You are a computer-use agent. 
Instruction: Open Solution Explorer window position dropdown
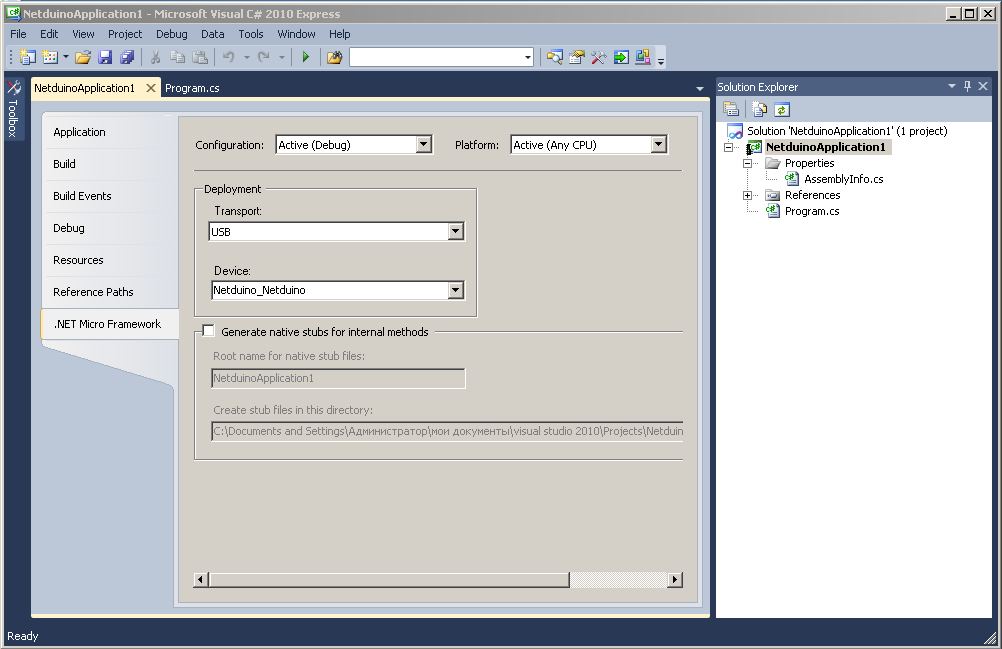pyautogui.click(x=952, y=86)
